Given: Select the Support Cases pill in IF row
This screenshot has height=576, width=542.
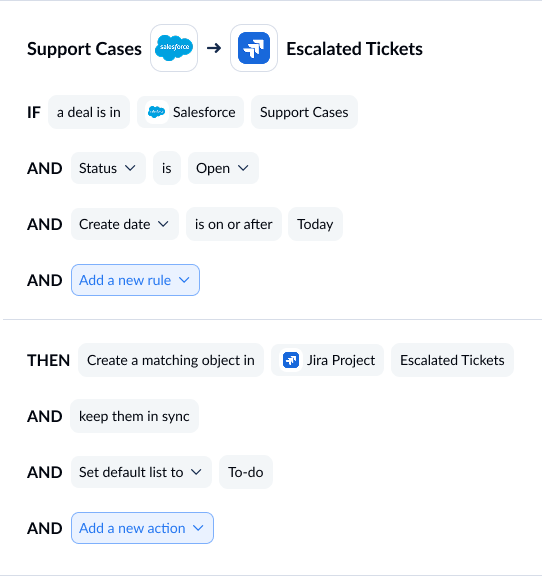Looking at the screenshot, I should [304, 112].
